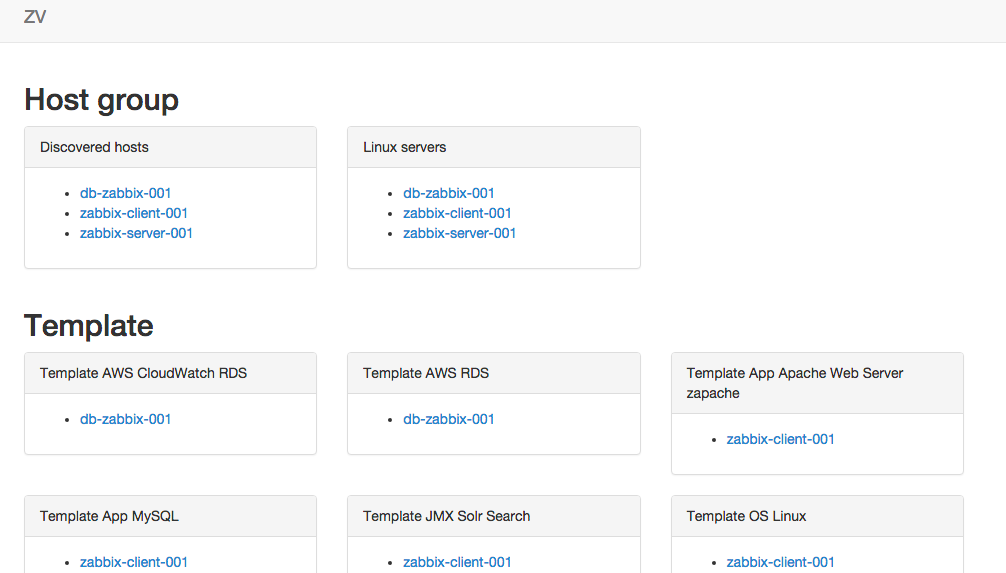Screen dimensions: 1006x573
Task: Click the Discovered hosts panel header
Action: click(170, 148)
